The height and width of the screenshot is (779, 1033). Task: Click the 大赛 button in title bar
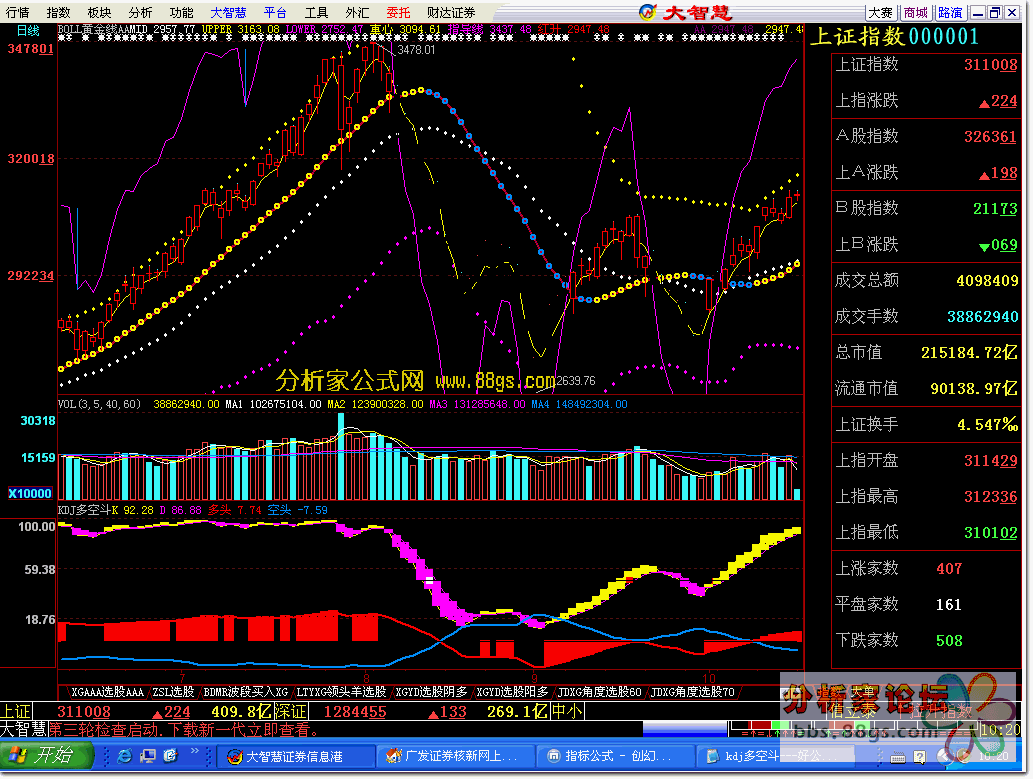coord(881,13)
